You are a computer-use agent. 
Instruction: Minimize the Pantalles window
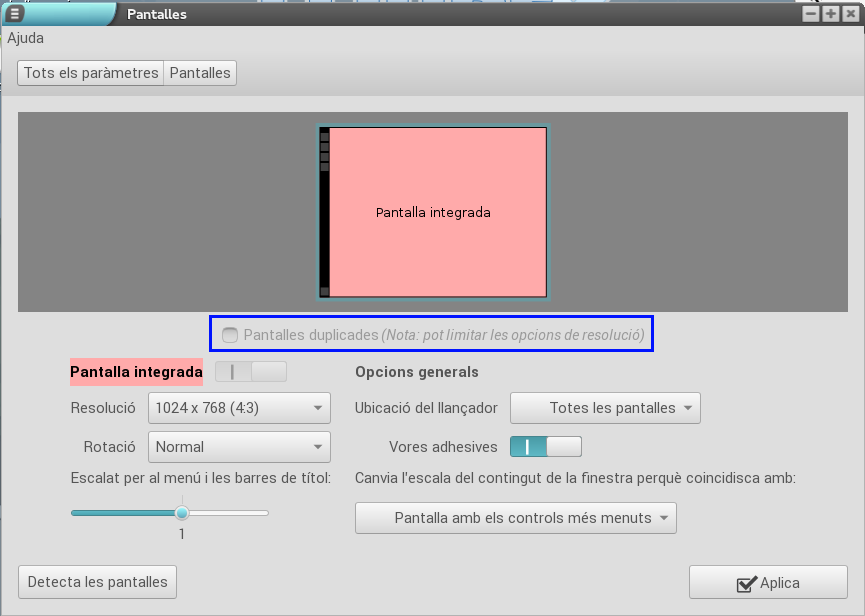pos(813,14)
